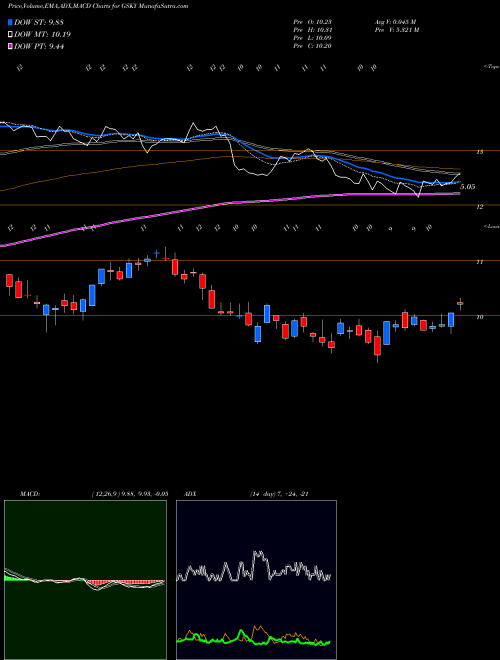Click the 'Avg V: 0.945 M' value
This screenshot has height=660, width=500.
click(x=395, y=22)
